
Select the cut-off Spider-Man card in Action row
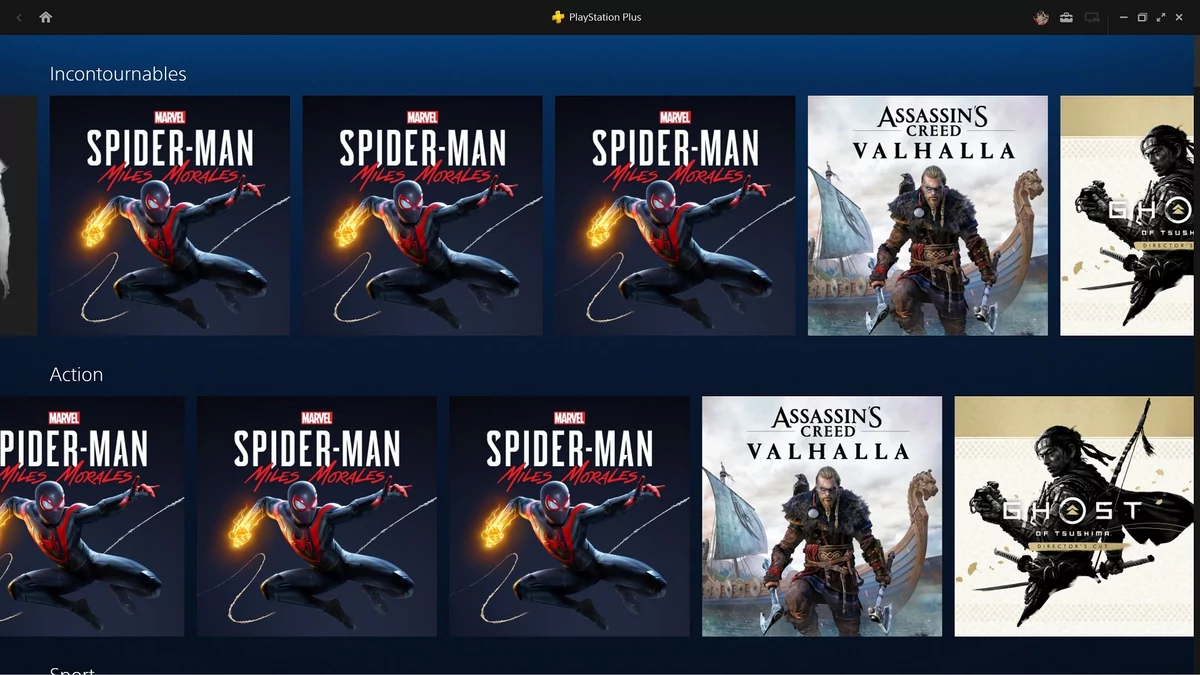[x=92, y=516]
